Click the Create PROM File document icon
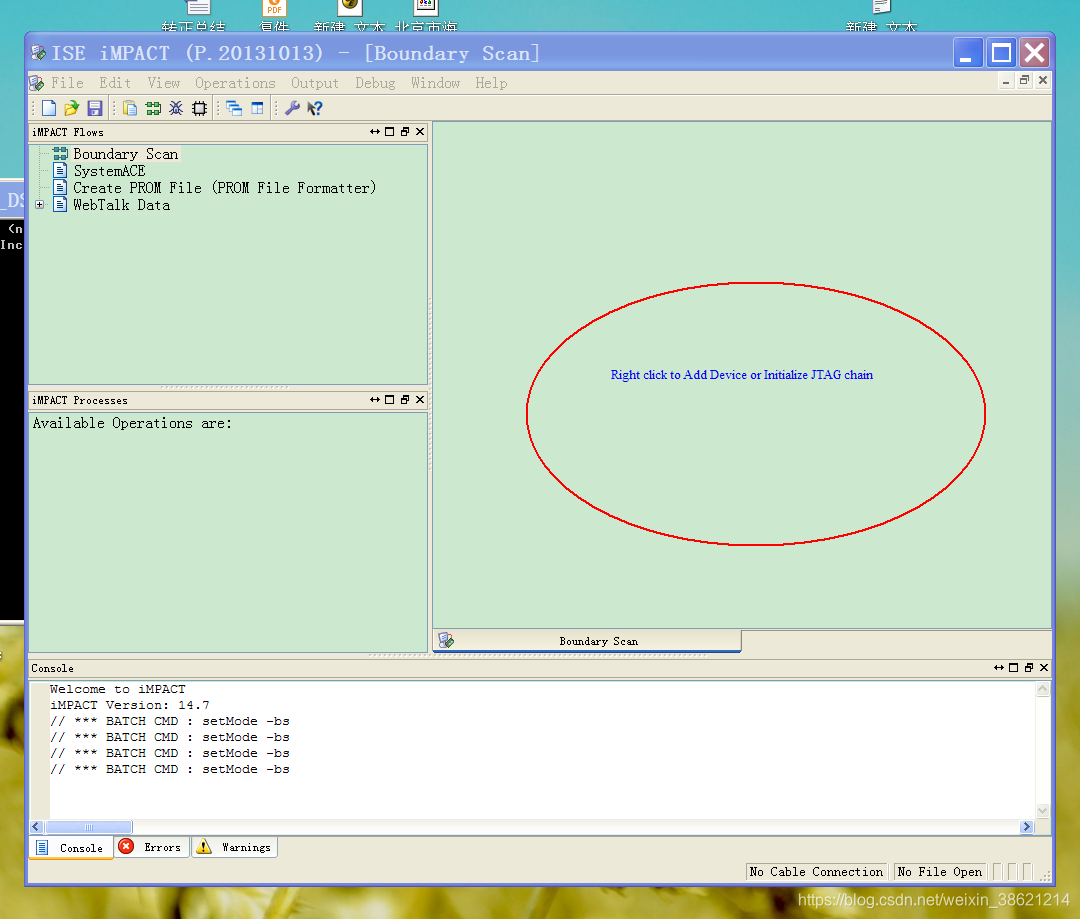This screenshot has height=919, width=1080. [61, 187]
